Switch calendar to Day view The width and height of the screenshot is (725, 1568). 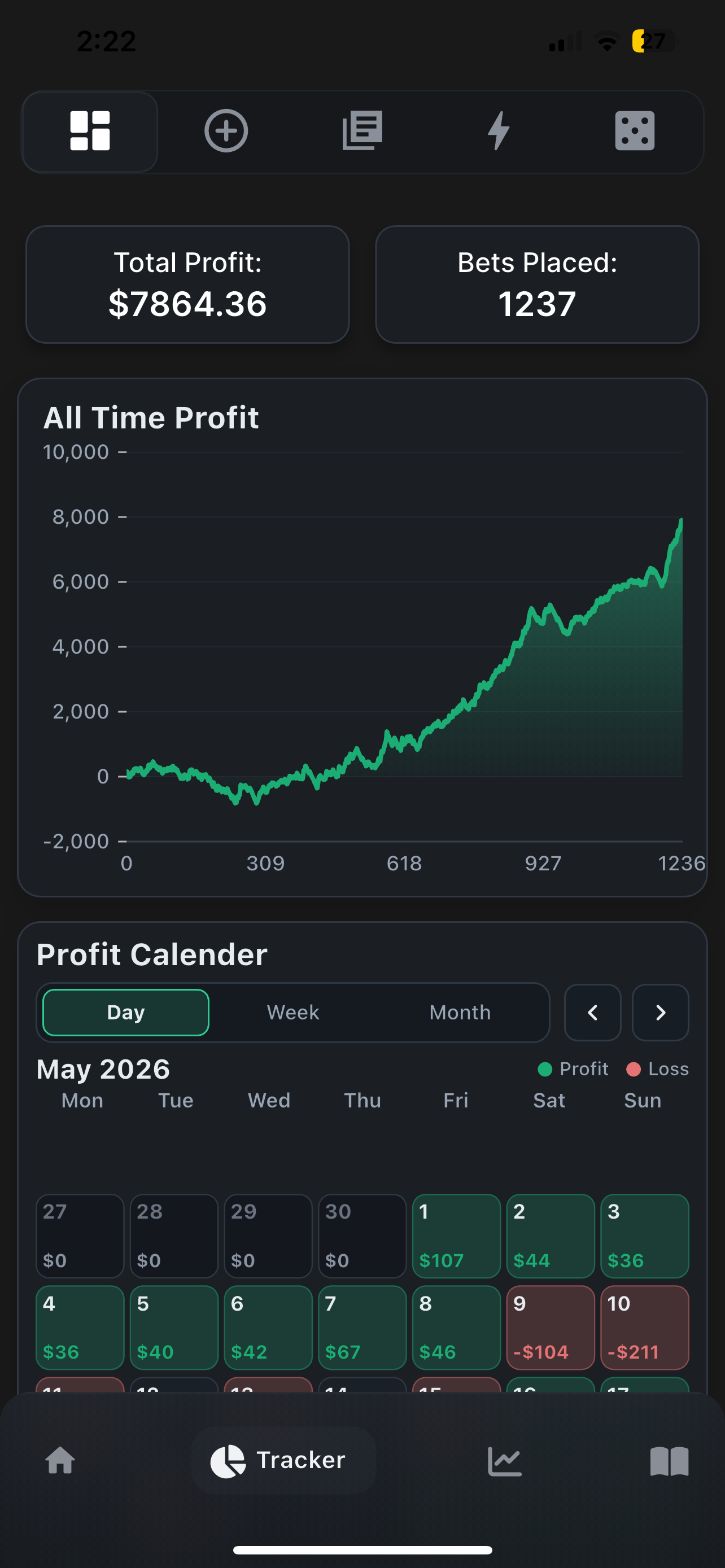(126, 1012)
